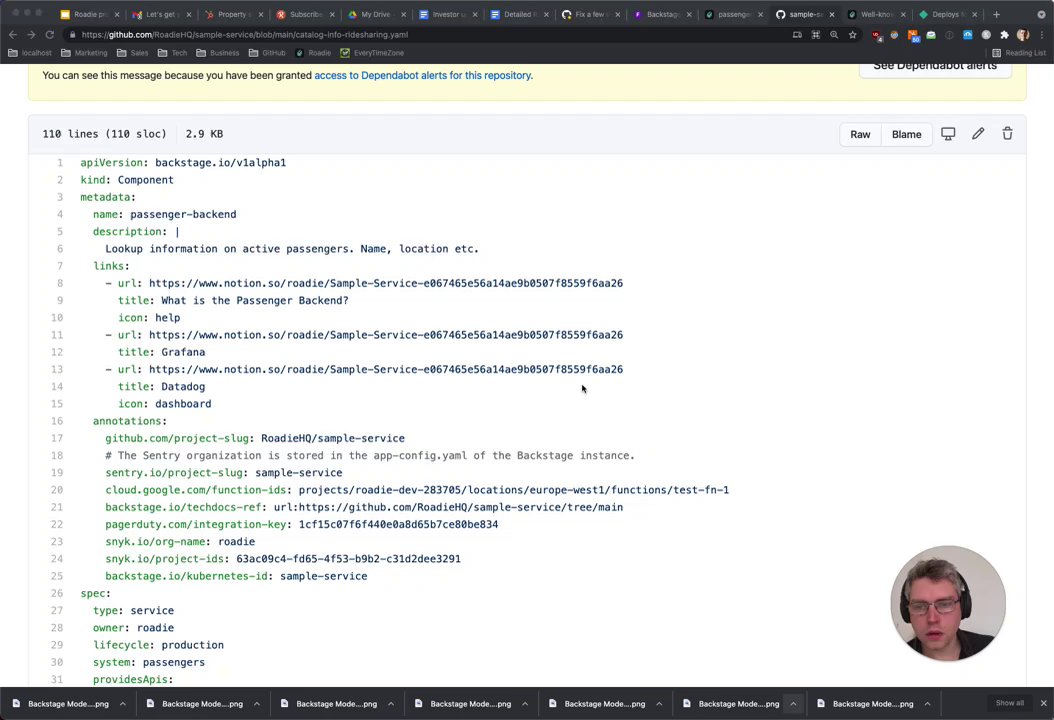Open a new browser tab
This screenshot has height=720, width=1054.
[996, 14]
